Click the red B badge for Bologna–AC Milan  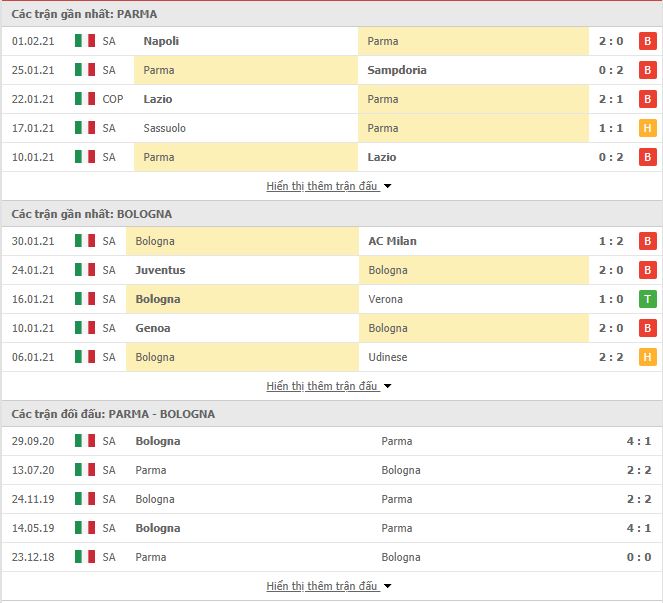coord(647,241)
